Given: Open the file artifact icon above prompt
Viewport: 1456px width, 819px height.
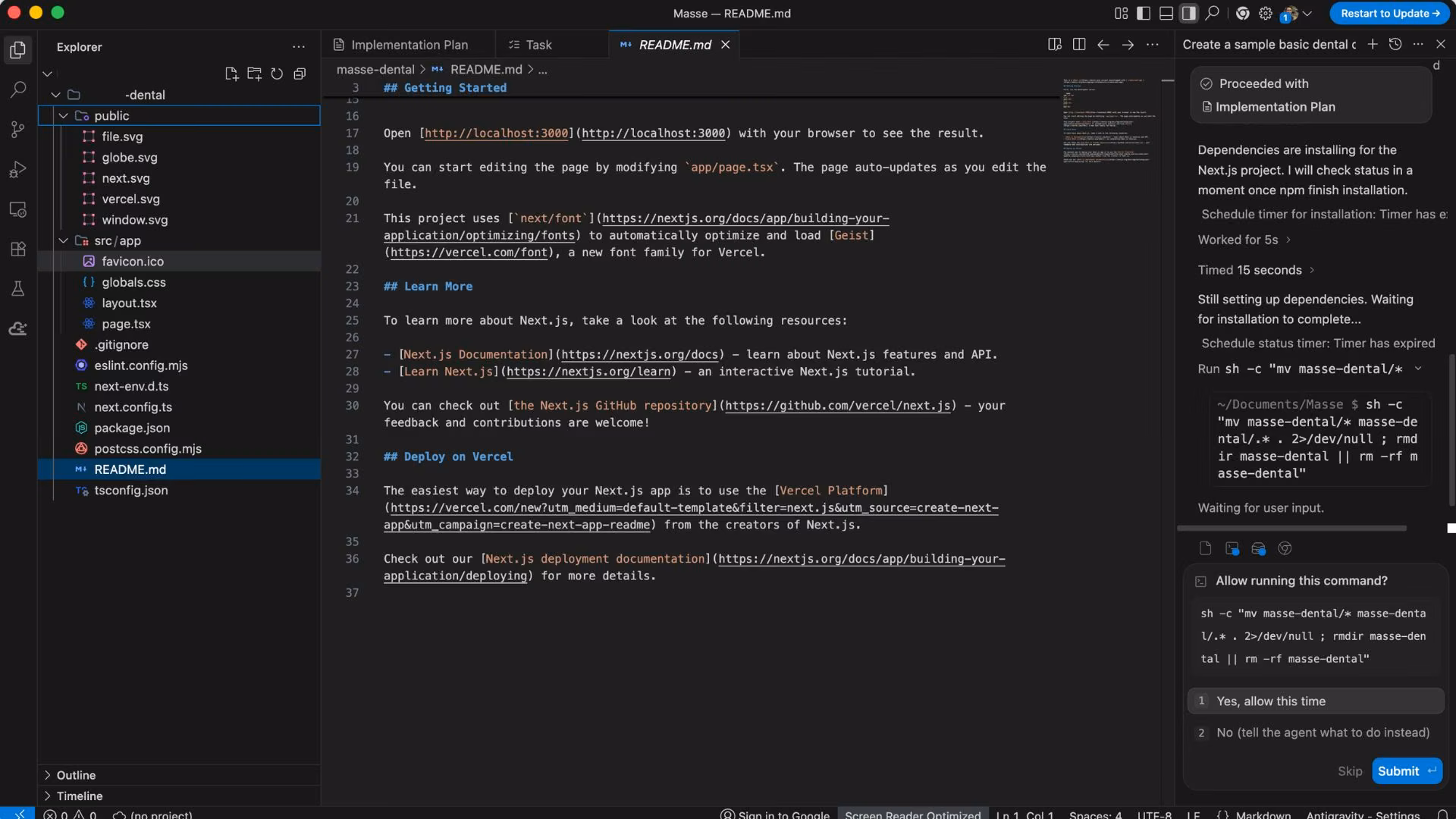Looking at the screenshot, I should click(x=1206, y=548).
